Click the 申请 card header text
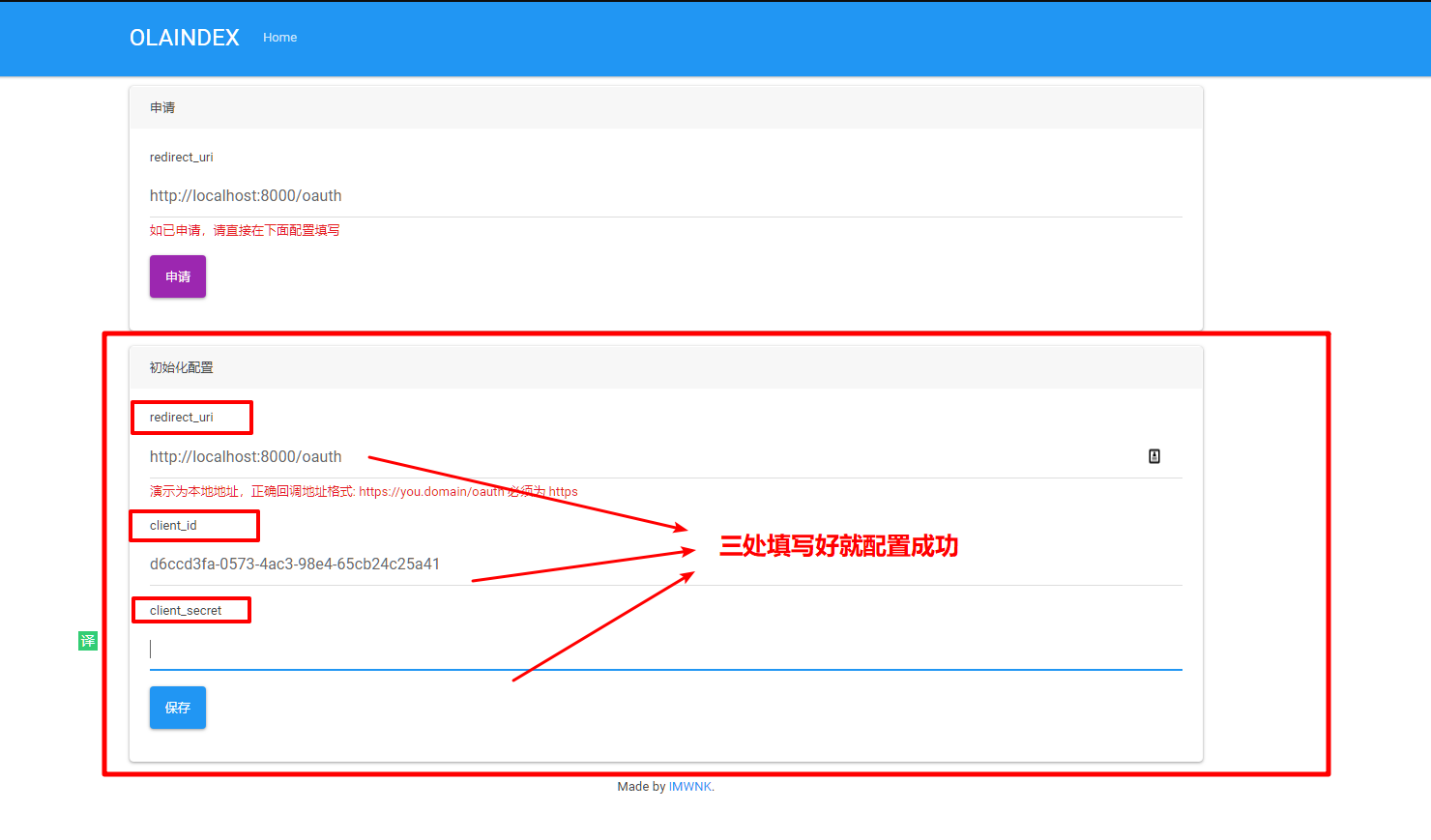The image size is (1431, 840). pos(162,107)
